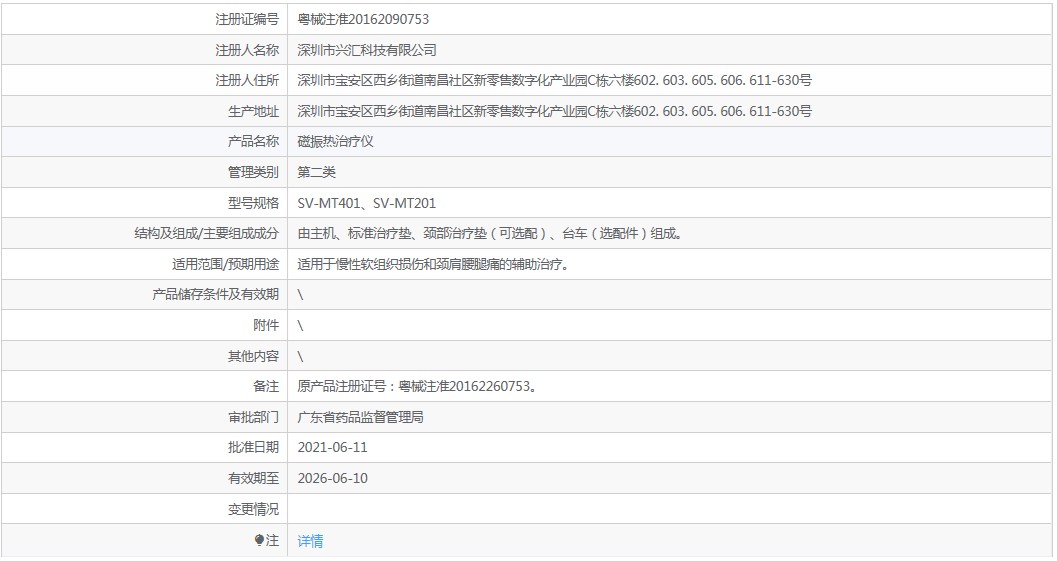Select the composition text starting with 由主机
This screenshot has height=561, width=1057.
point(491,233)
